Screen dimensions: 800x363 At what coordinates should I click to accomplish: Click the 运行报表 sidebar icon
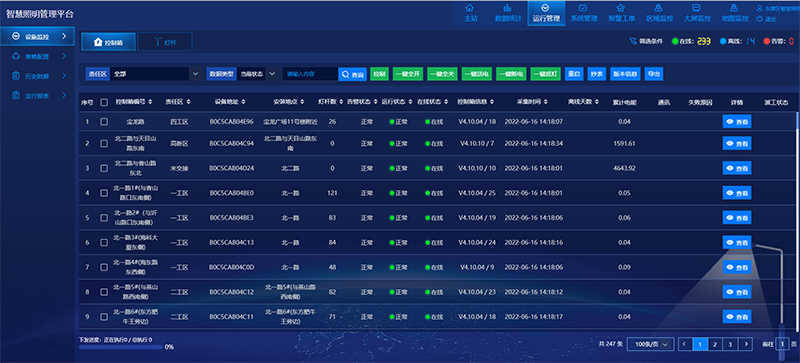coord(16,95)
